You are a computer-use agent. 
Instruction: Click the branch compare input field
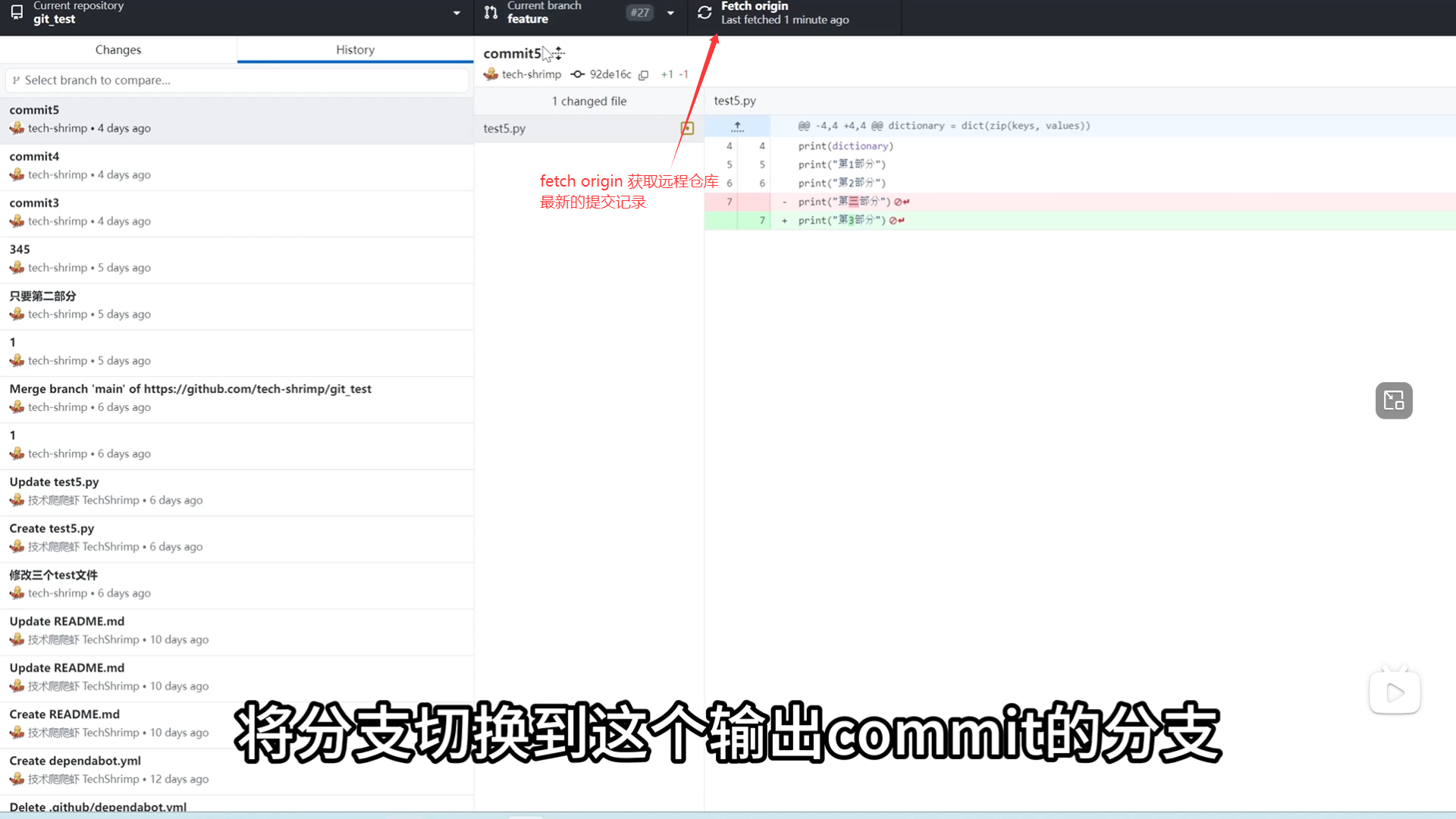tap(237, 80)
